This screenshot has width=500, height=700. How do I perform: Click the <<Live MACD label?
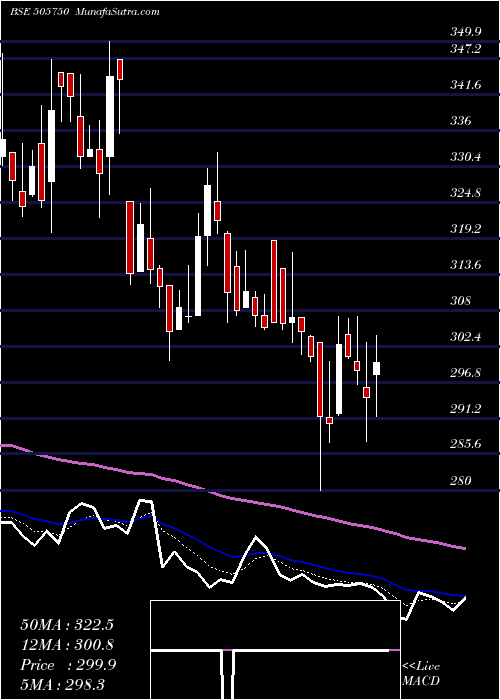point(421,674)
